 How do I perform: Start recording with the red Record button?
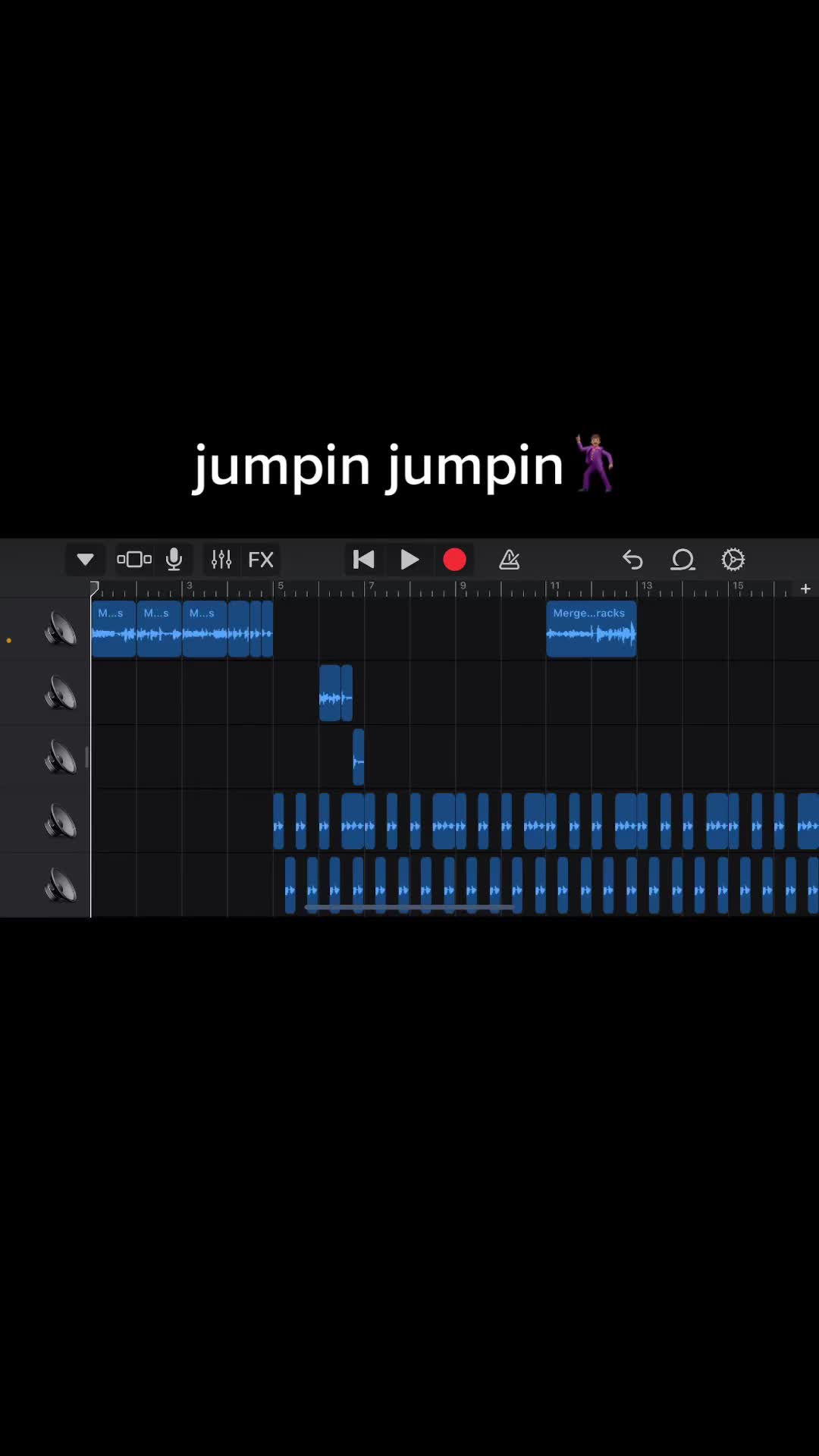coord(455,560)
